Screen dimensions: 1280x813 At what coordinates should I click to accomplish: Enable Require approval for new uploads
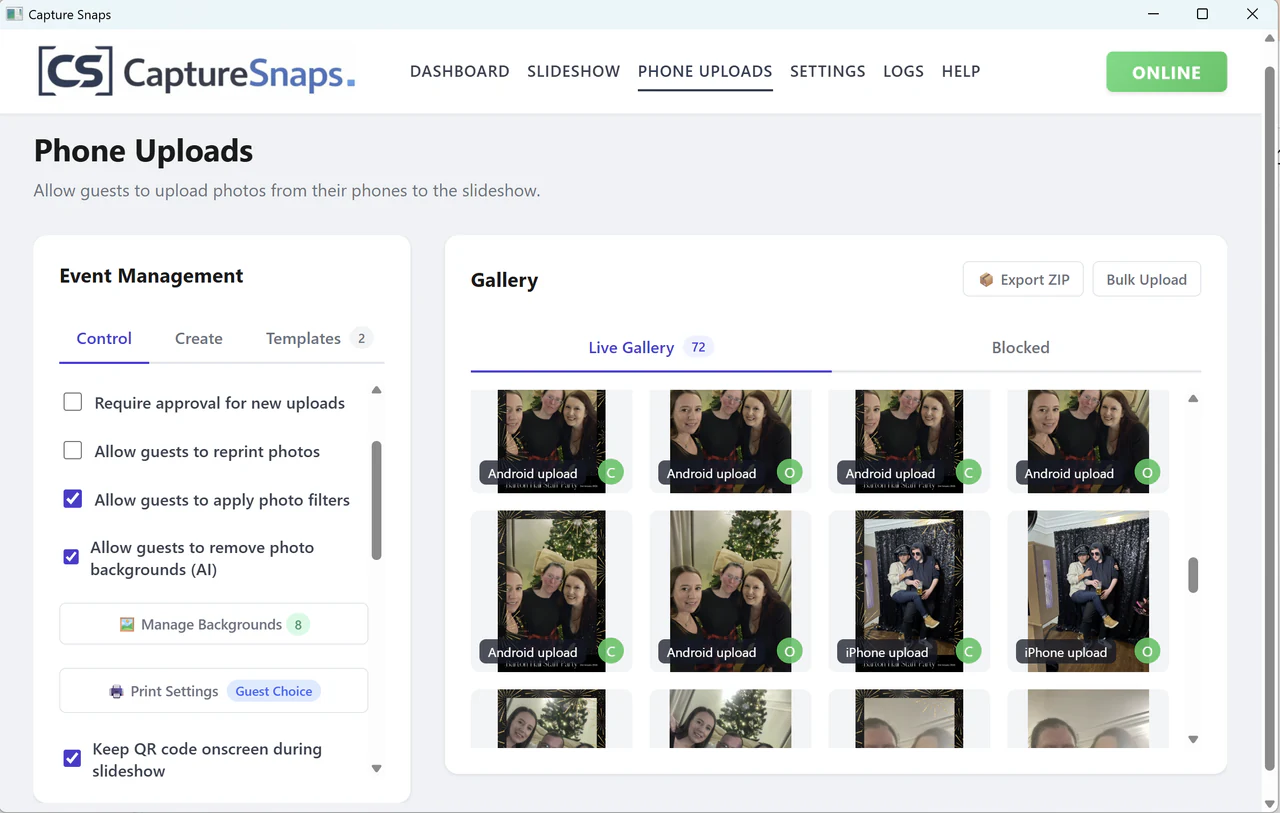73,402
